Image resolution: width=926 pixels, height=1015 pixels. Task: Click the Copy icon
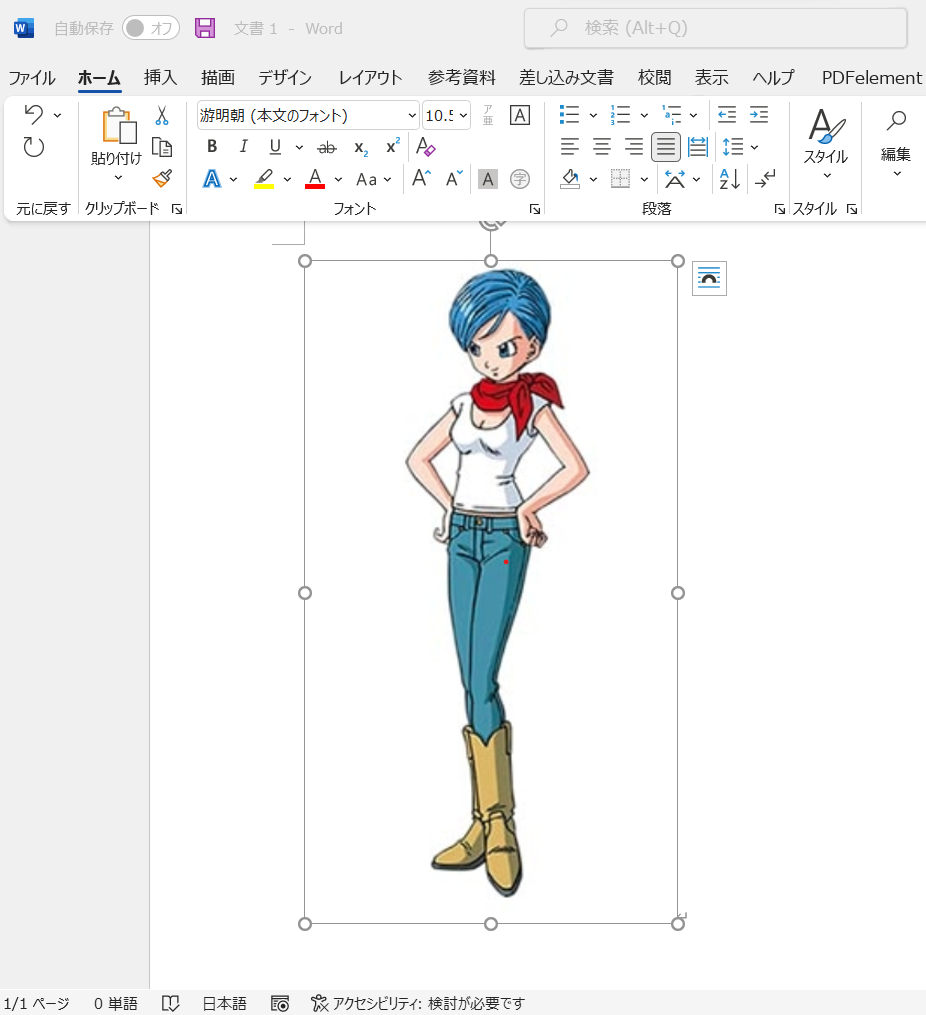tap(162, 147)
